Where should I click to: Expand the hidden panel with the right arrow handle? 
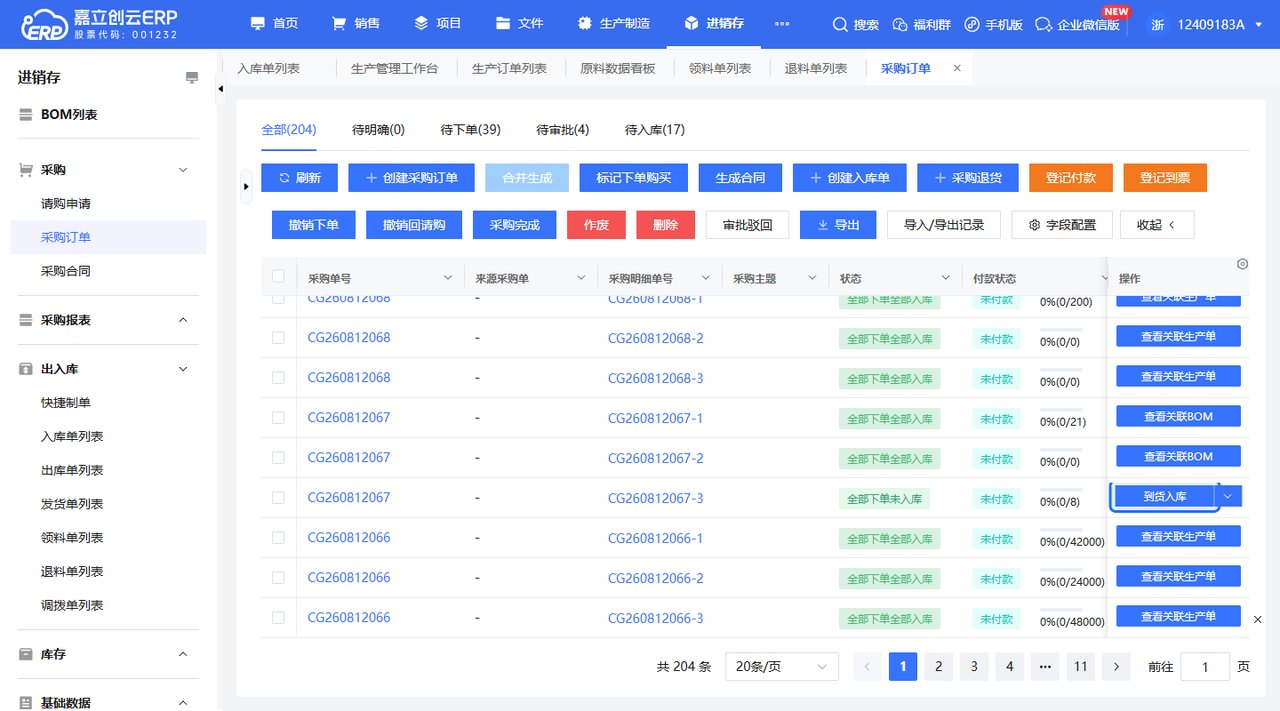(x=246, y=186)
